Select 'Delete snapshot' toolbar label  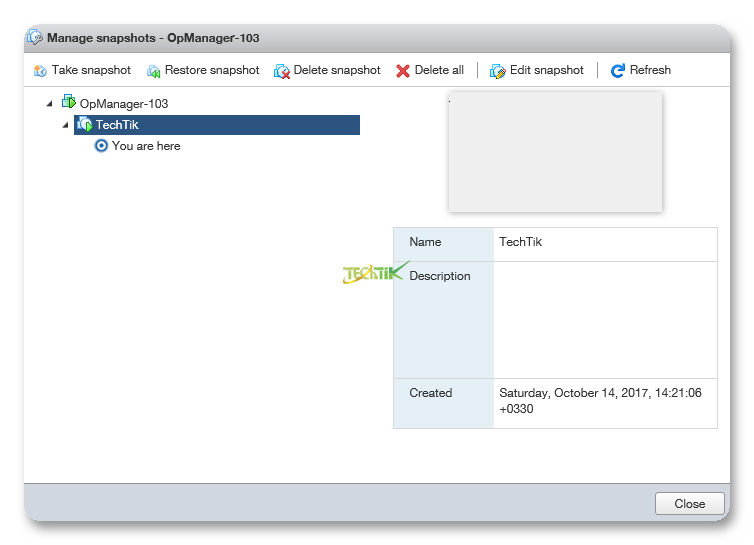(x=337, y=70)
